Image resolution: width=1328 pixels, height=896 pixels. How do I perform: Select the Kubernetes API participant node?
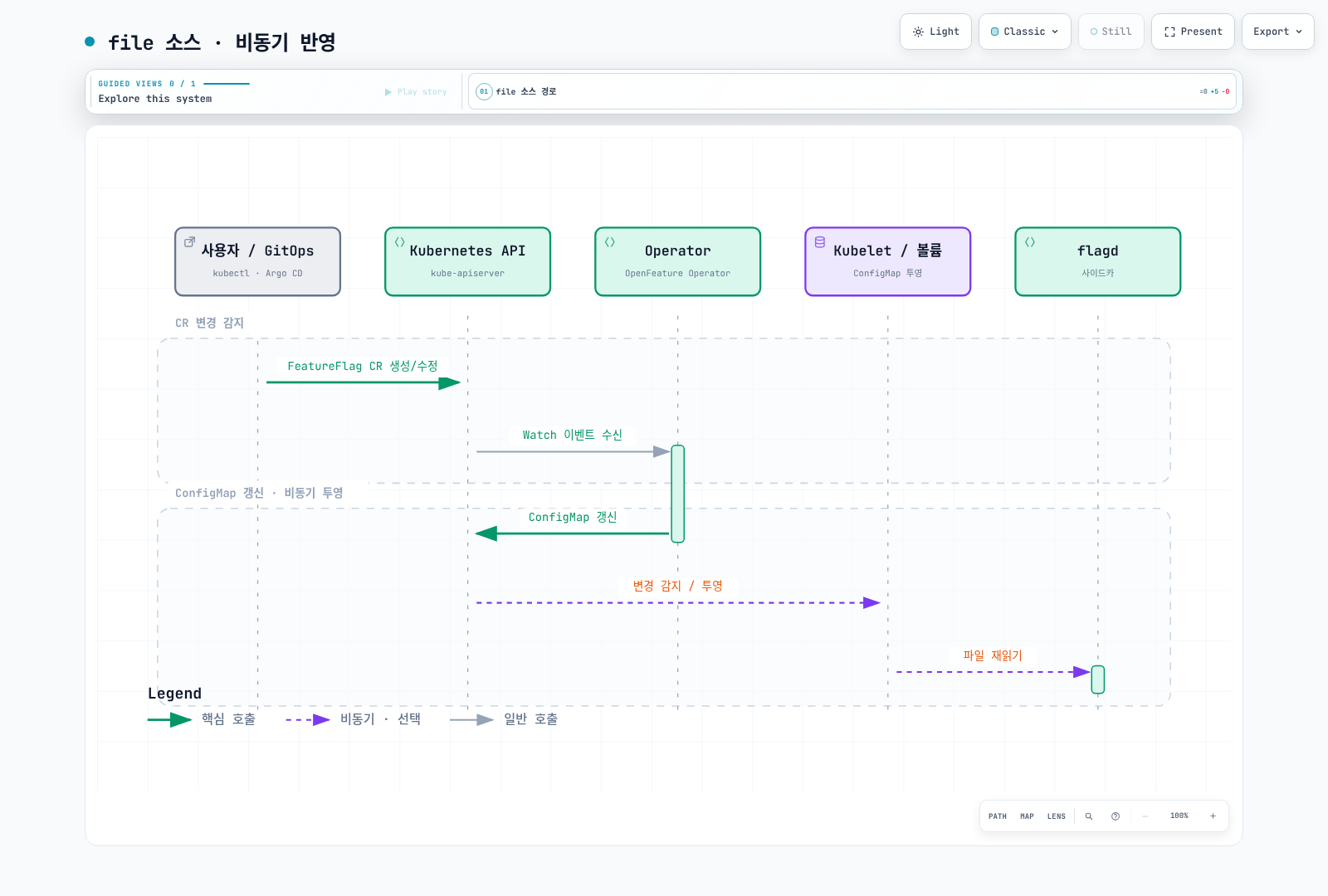[467, 261]
